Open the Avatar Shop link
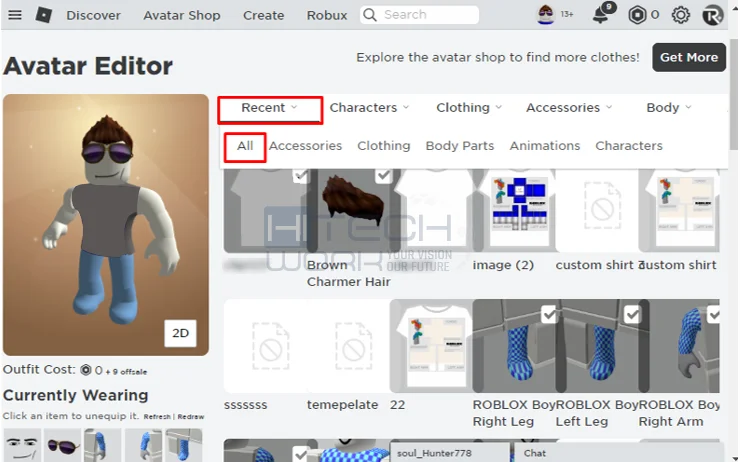The height and width of the screenshot is (462, 740). [182, 16]
